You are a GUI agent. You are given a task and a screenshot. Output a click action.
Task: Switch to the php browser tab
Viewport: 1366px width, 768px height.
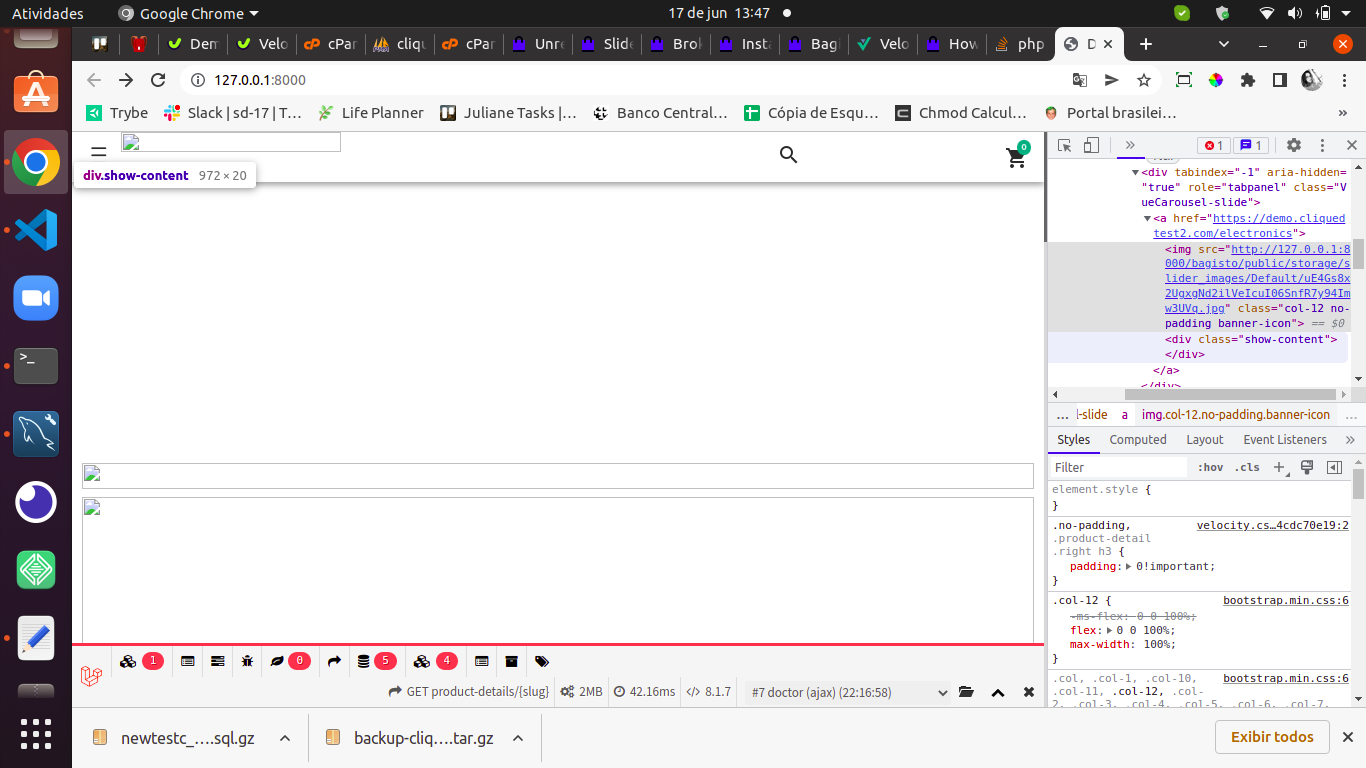pyautogui.click(x=1020, y=44)
